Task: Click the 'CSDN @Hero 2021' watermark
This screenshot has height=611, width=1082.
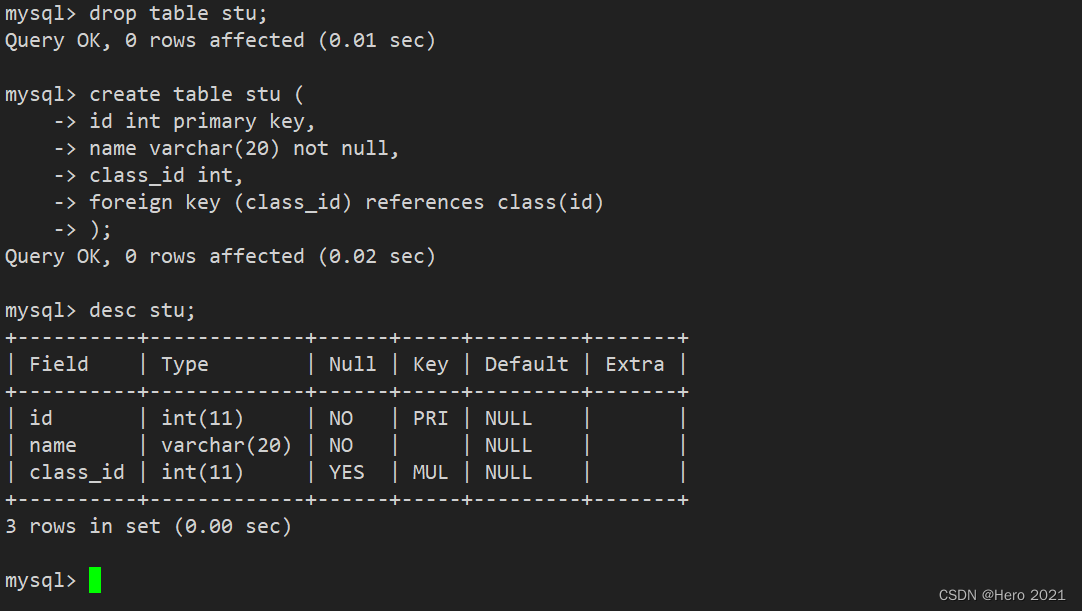Action: click(x=1002, y=595)
